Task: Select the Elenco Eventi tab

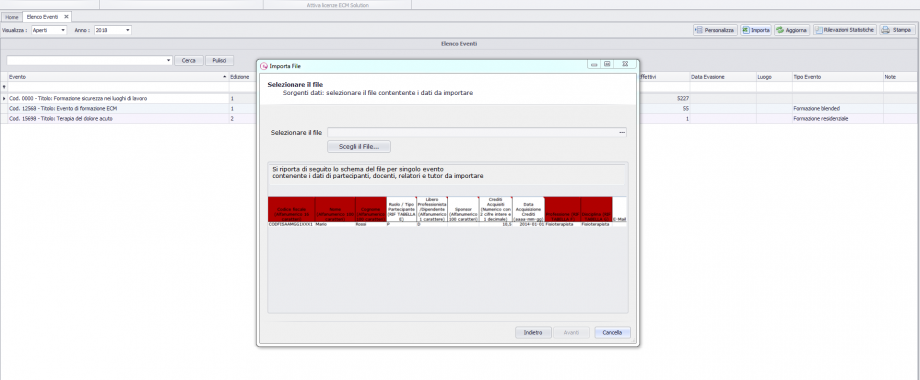Action: (x=42, y=17)
